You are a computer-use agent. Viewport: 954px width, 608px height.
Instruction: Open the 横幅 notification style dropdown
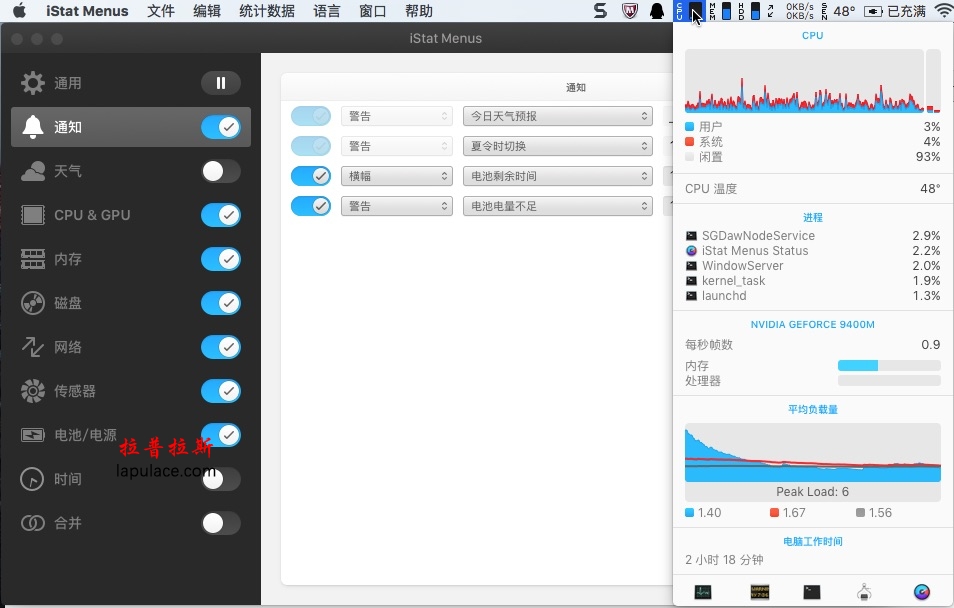tap(397, 176)
